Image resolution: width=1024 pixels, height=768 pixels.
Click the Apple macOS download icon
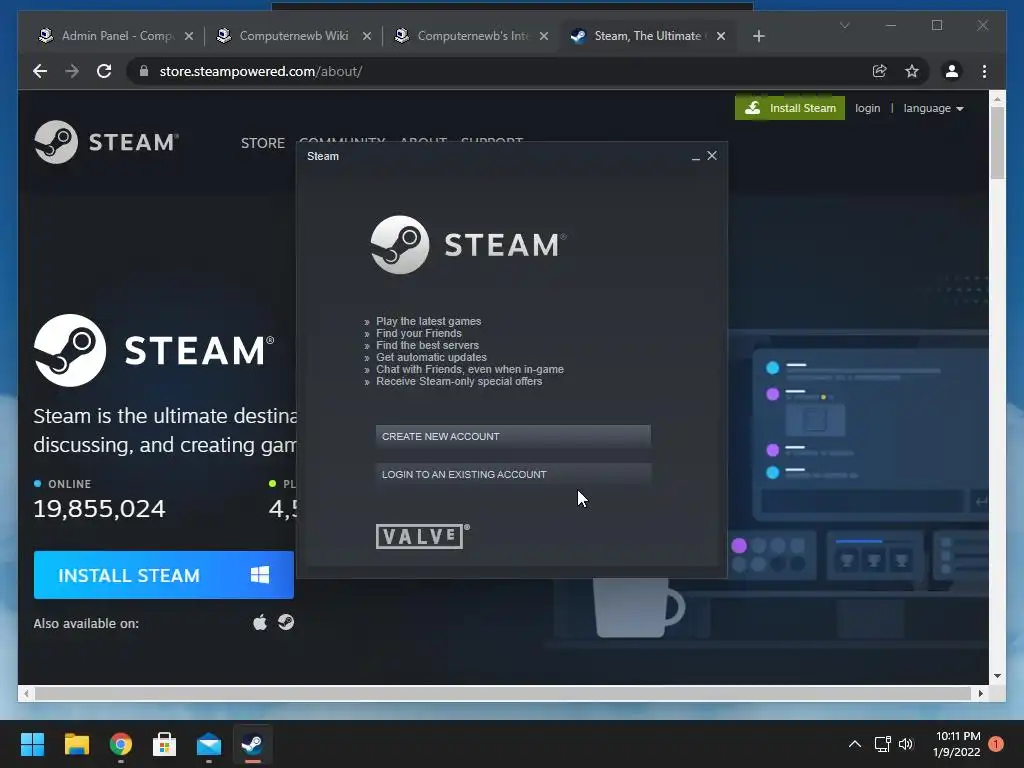[x=260, y=622]
